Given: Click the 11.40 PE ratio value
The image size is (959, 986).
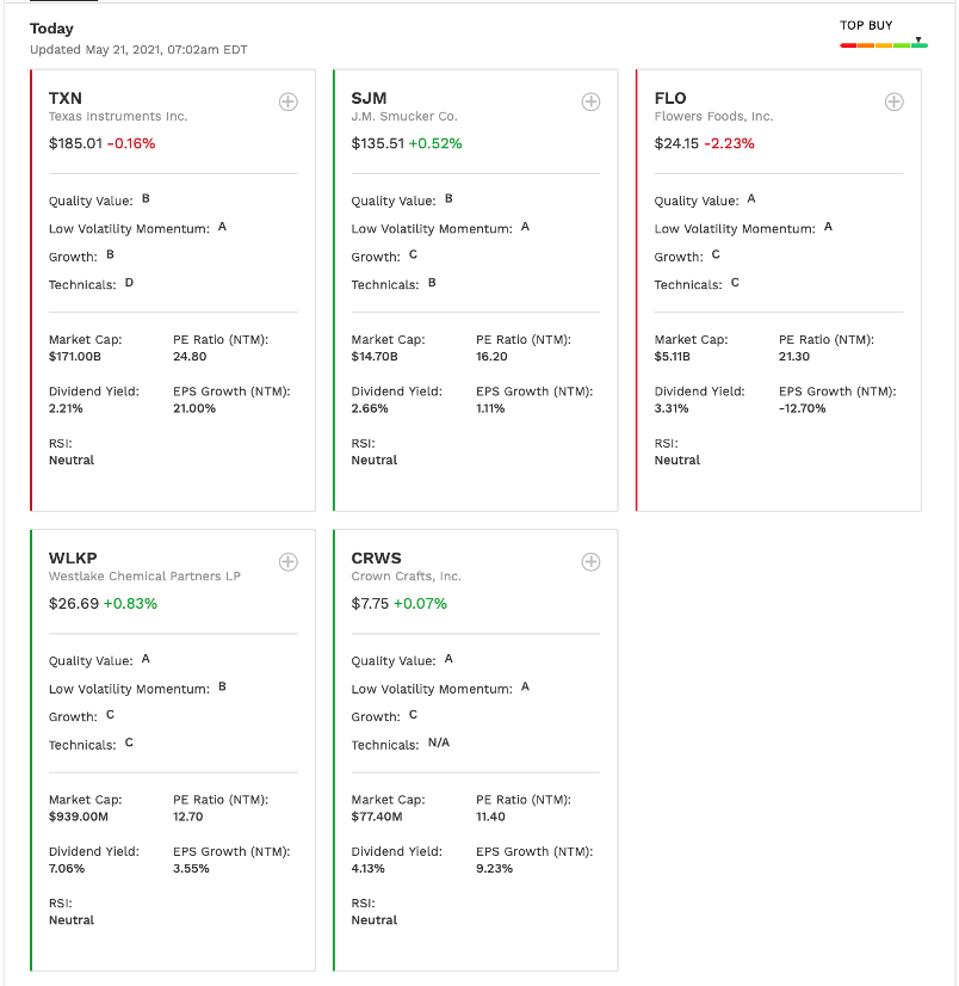Looking at the screenshot, I should [491, 817].
